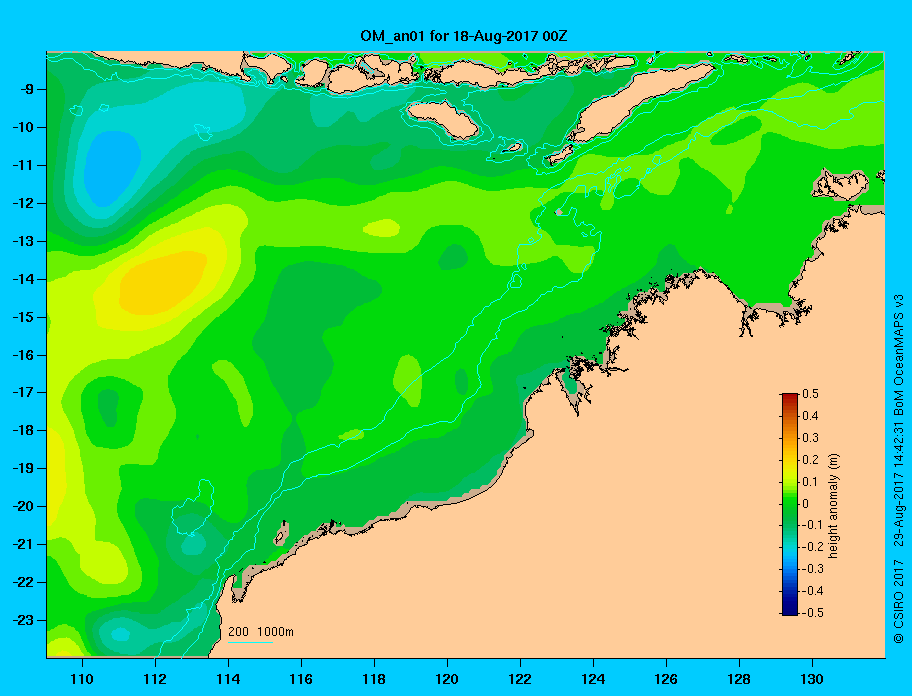Click latitude axis label -19
The width and height of the screenshot is (912, 696).
(22, 468)
